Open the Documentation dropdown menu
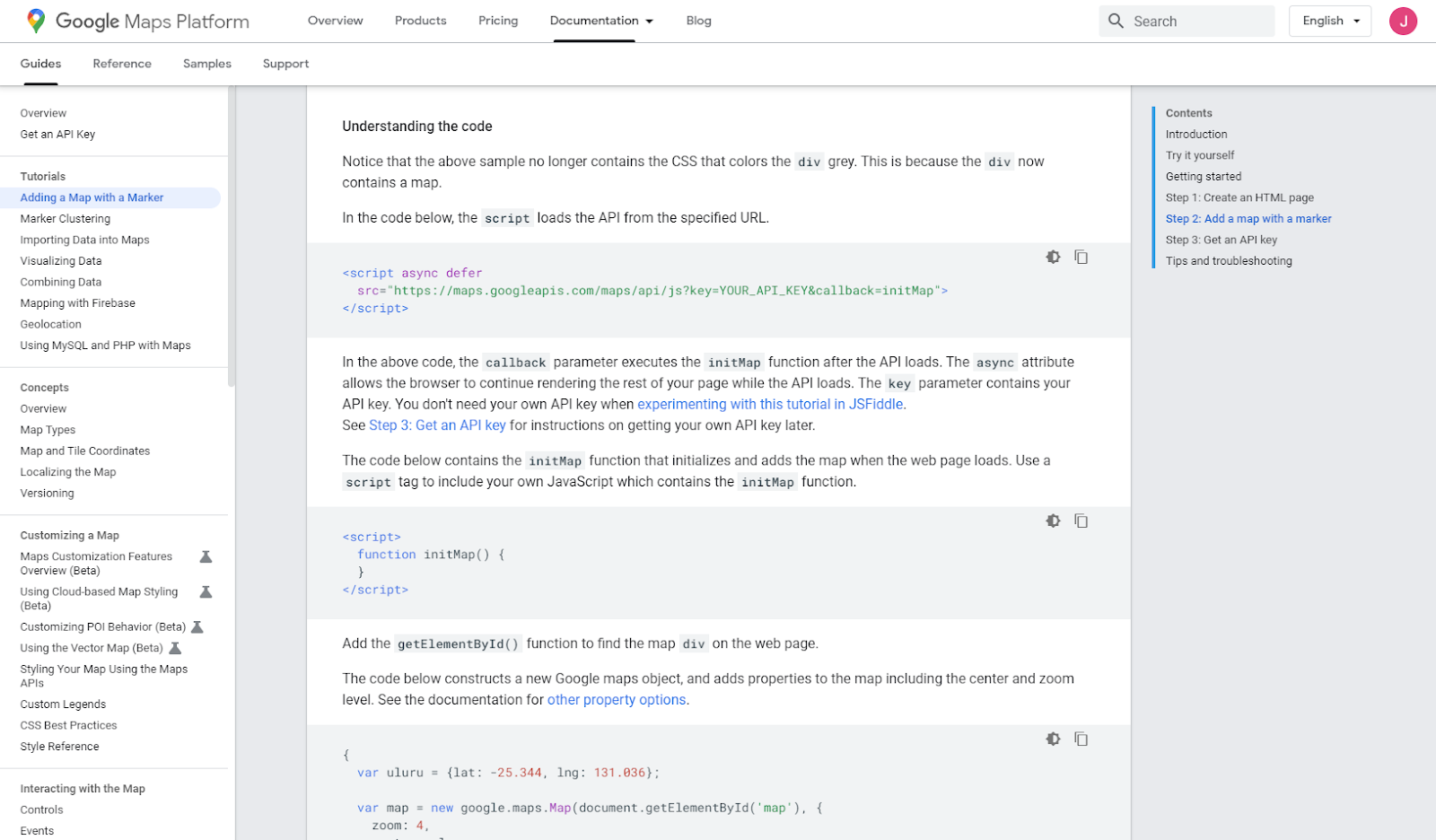The image size is (1436, 840). 600,20
